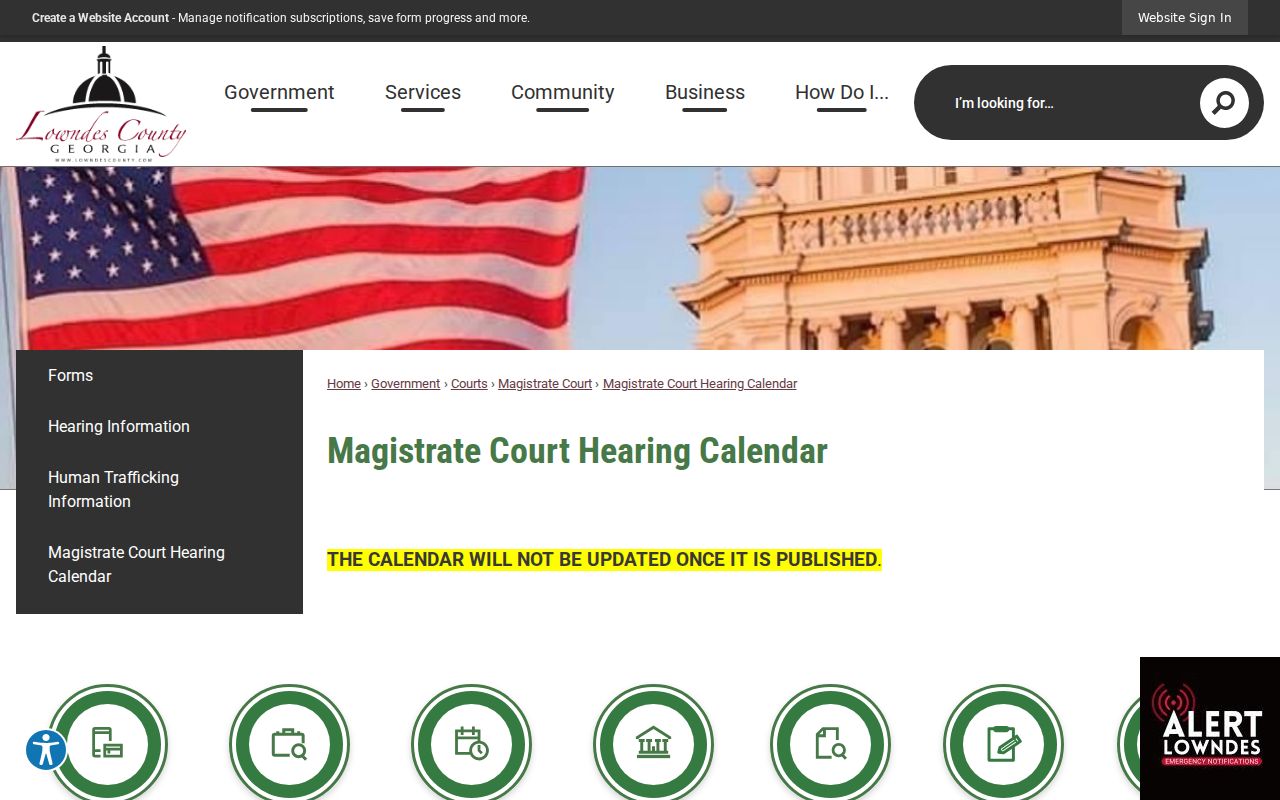Click the Create a Website Account link
The image size is (1280, 800).
(x=100, y=18)
